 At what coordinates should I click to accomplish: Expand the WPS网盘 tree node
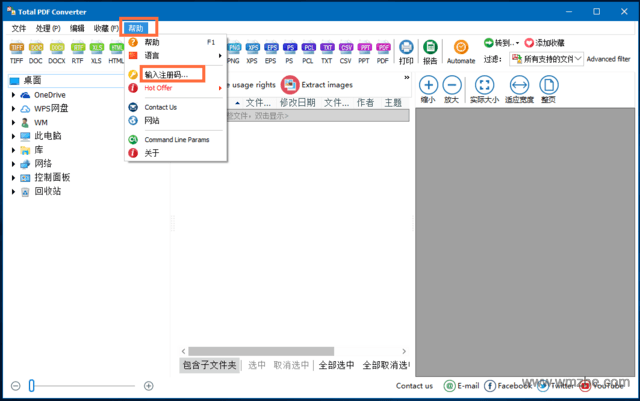point(13,109)
